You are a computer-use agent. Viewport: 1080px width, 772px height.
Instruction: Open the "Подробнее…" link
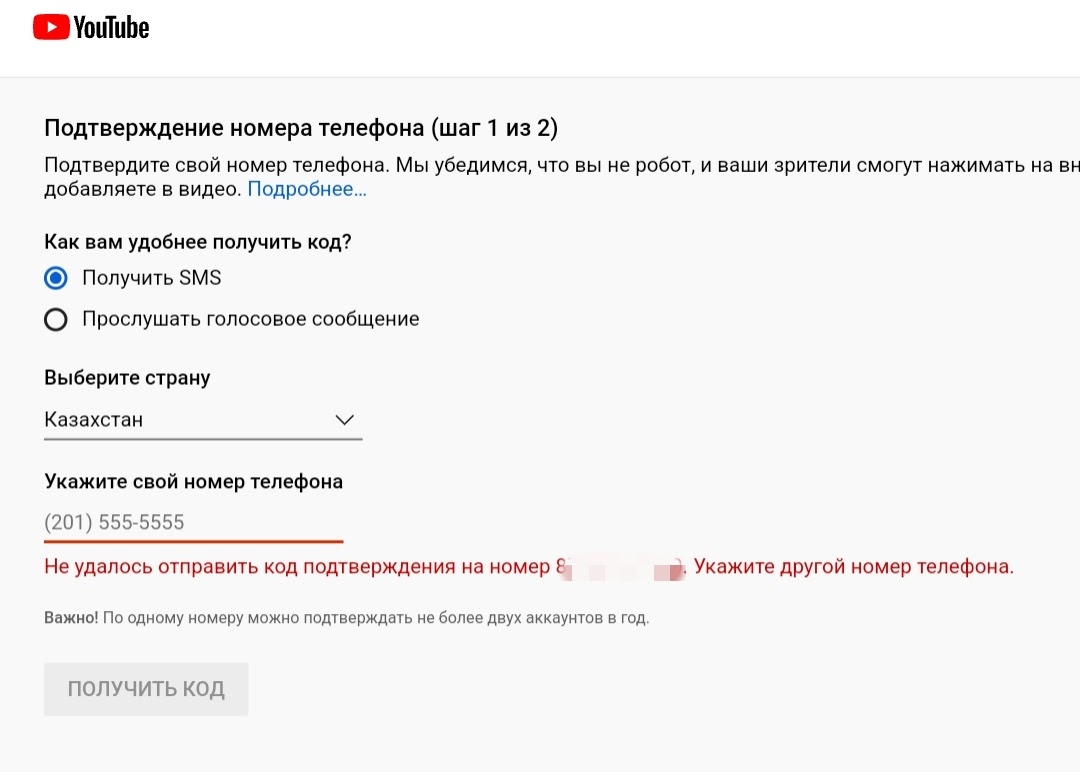307,189
